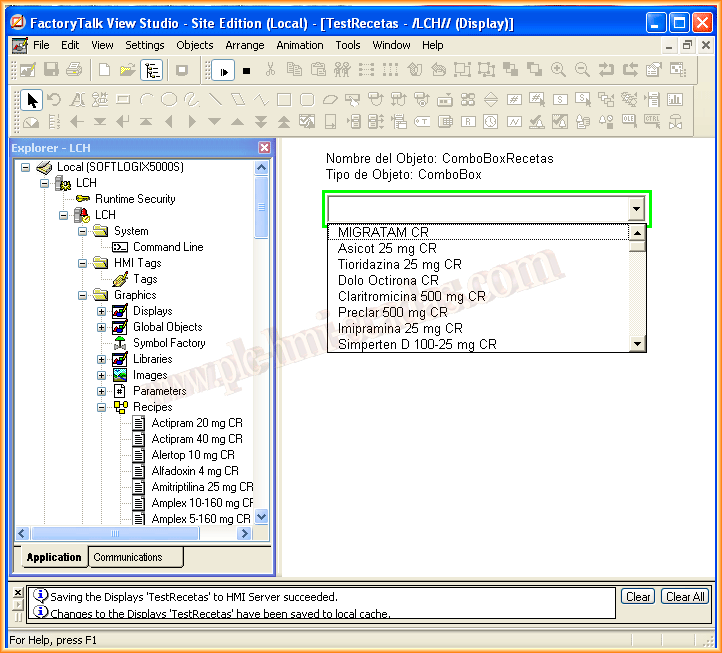The height and width of the screenshot is (653, 722).
Task: Open the ComboBoxRecetas dropdown arrow
Action: pyautogui.click(x=636, y=209)
